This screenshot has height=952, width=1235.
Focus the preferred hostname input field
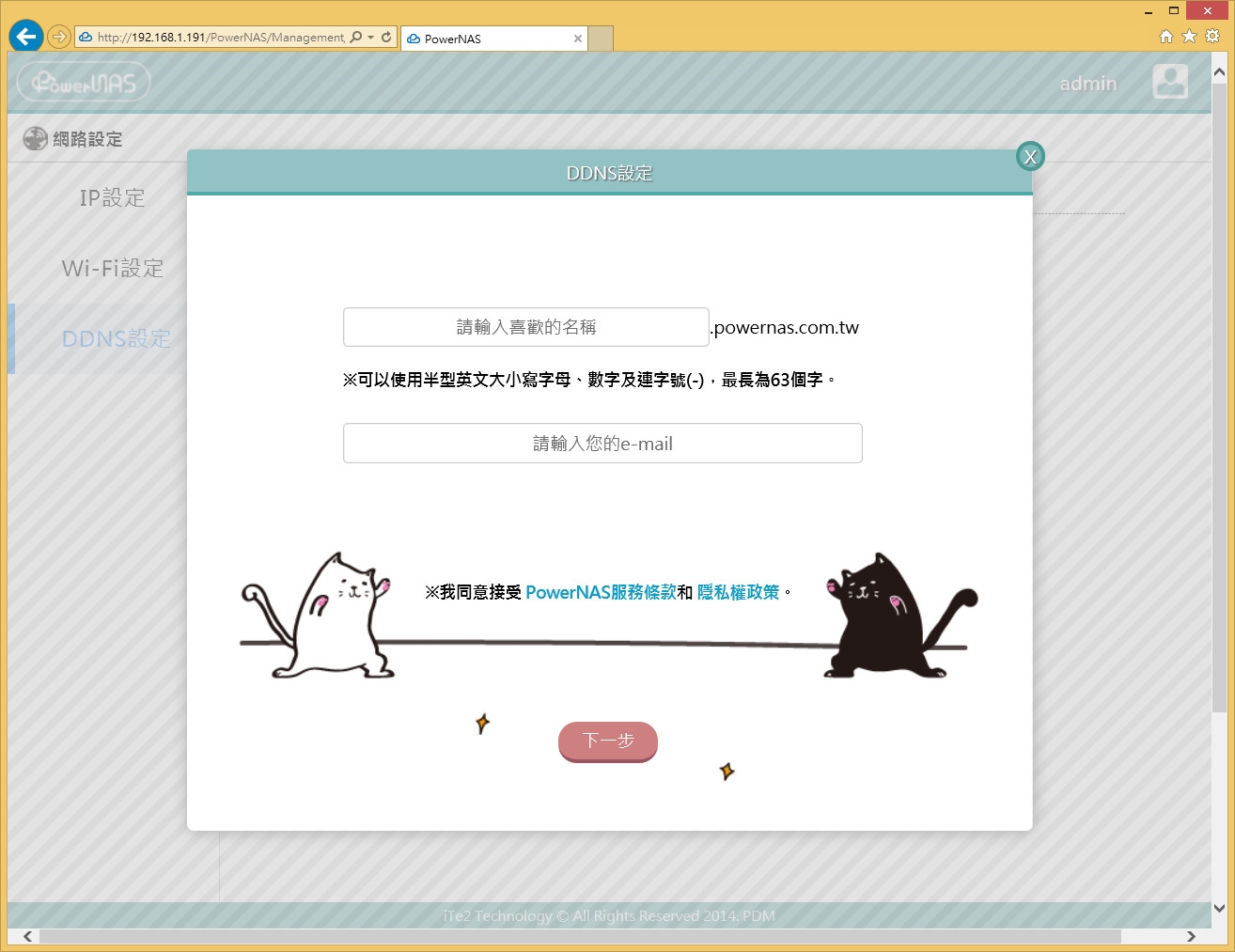pos(526,327)
